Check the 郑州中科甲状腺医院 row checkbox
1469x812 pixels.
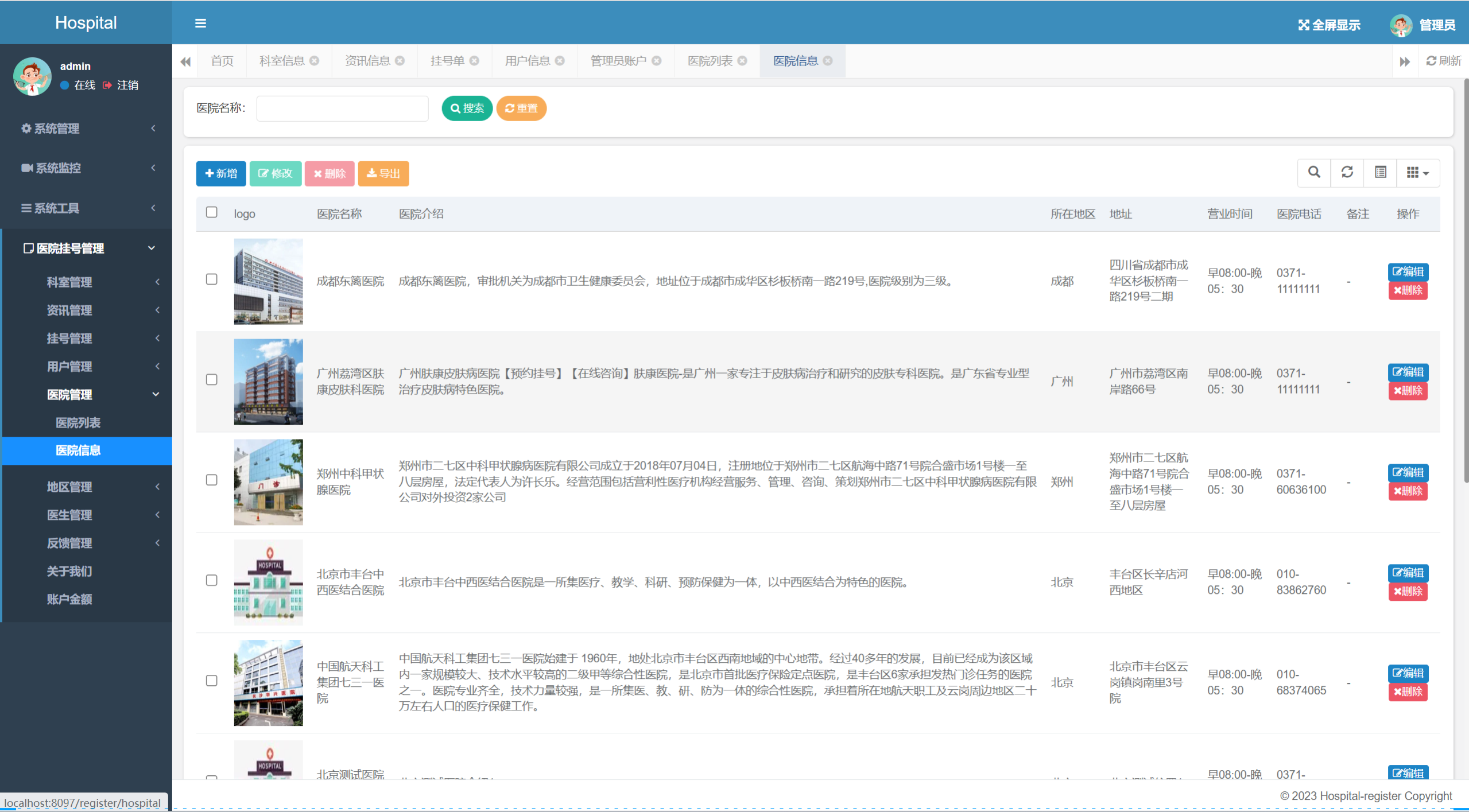(x=212, y=480)
